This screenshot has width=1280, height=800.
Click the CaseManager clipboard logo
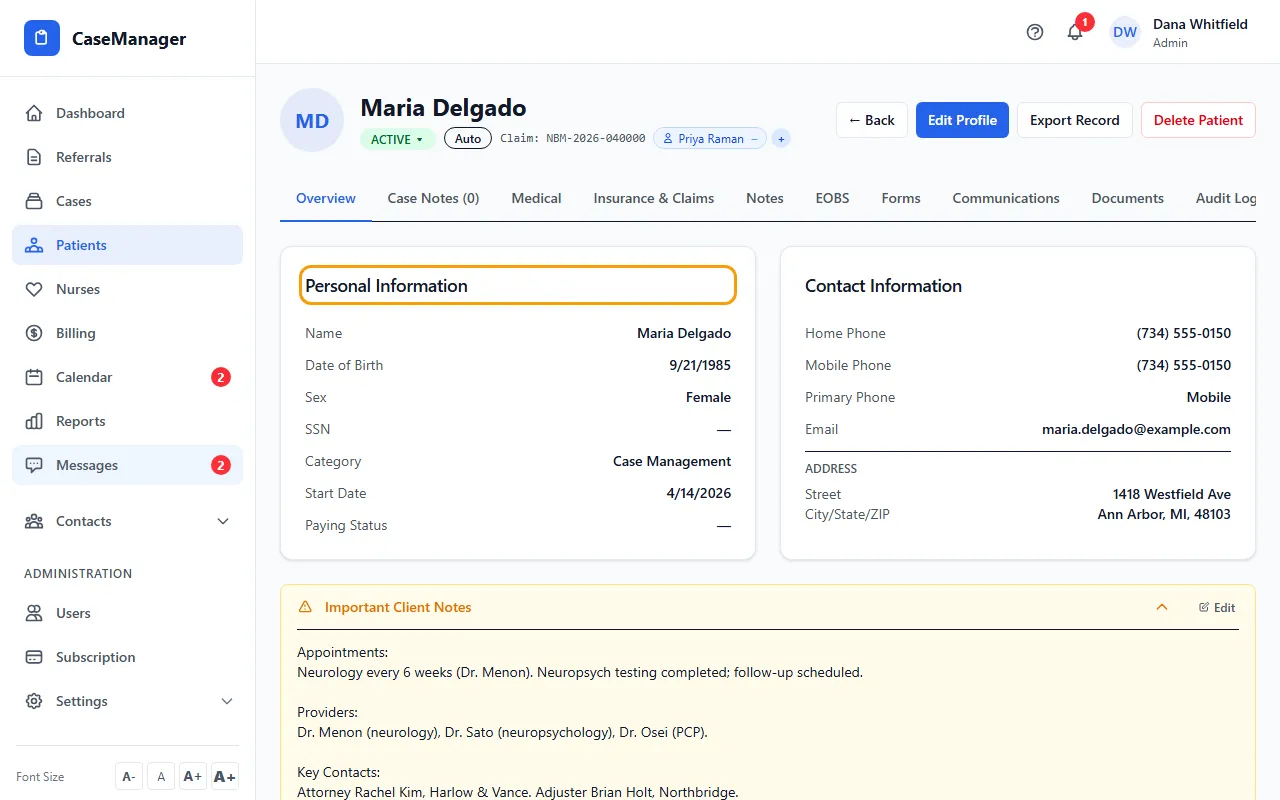[42, 39]
